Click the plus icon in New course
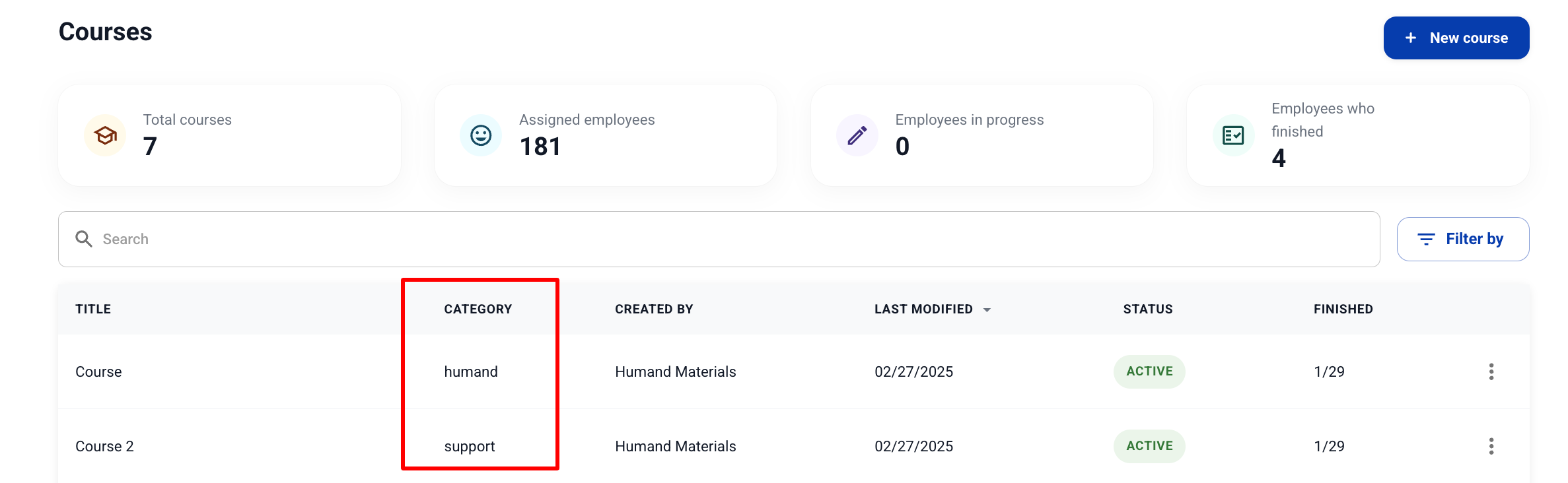Viewport: 1568px width, 483px height. (1411, 38)
